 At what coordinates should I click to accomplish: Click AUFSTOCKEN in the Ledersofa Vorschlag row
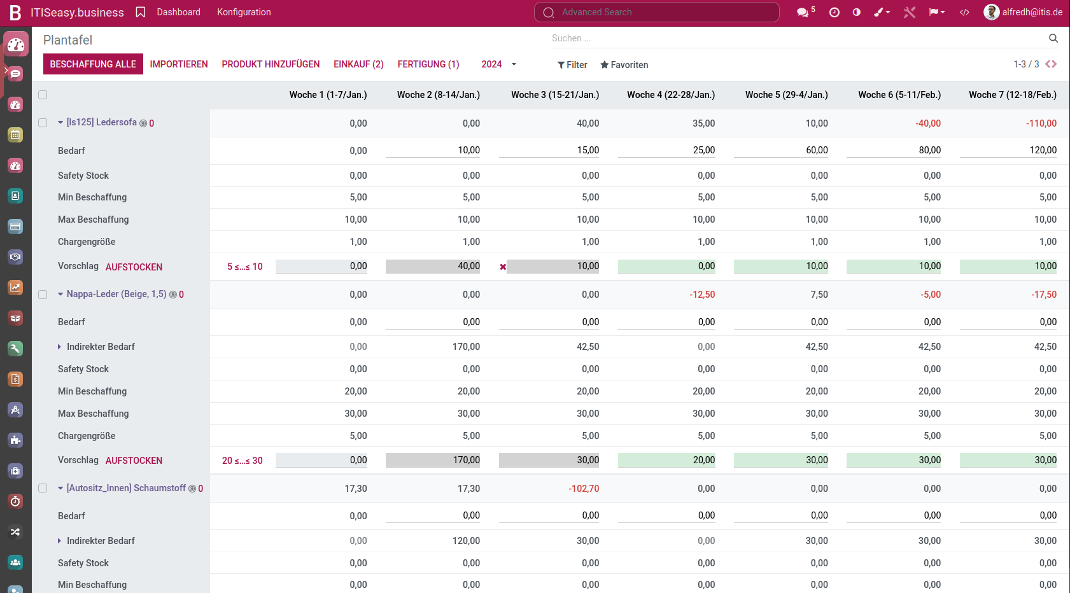[x=134, y=267]
